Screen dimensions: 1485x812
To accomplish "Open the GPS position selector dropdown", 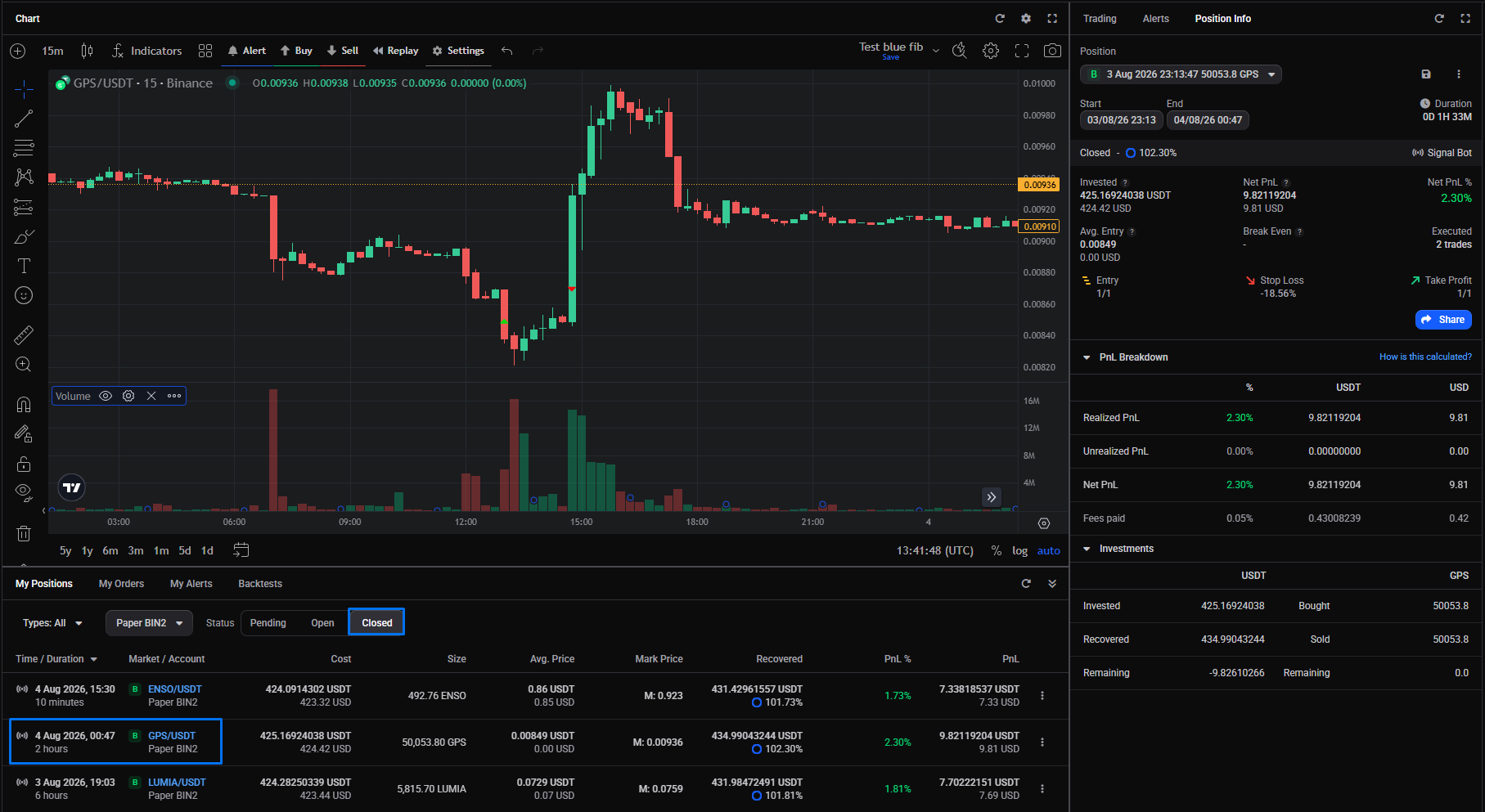I will tap(1181, 74).
